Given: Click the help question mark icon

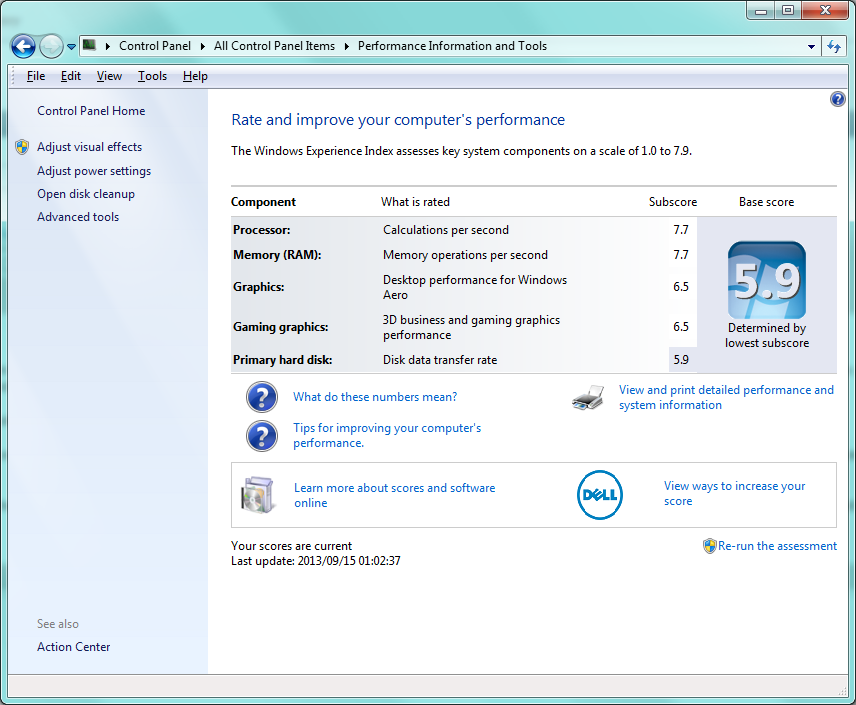Looking at the screenshot, I should point(837,99).
